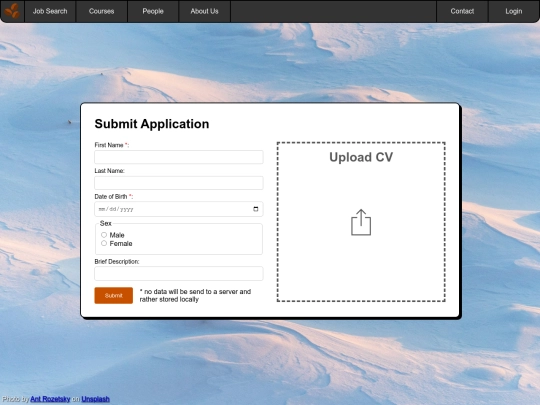Select the Male radio button
The width and height of the screenshot is (540, 405).
coord(104,235)
